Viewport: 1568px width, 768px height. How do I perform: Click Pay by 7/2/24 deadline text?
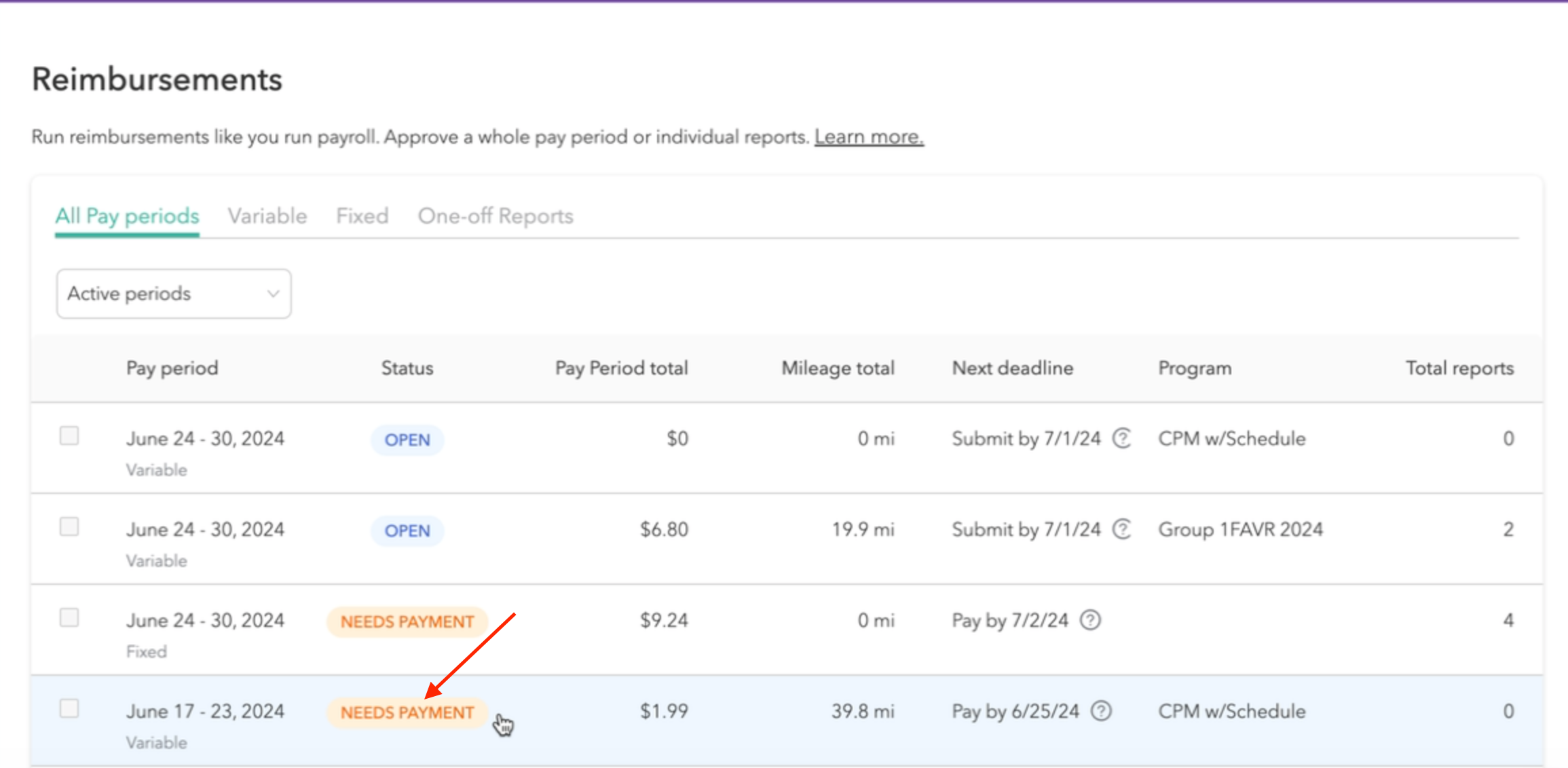point(1010,620)
